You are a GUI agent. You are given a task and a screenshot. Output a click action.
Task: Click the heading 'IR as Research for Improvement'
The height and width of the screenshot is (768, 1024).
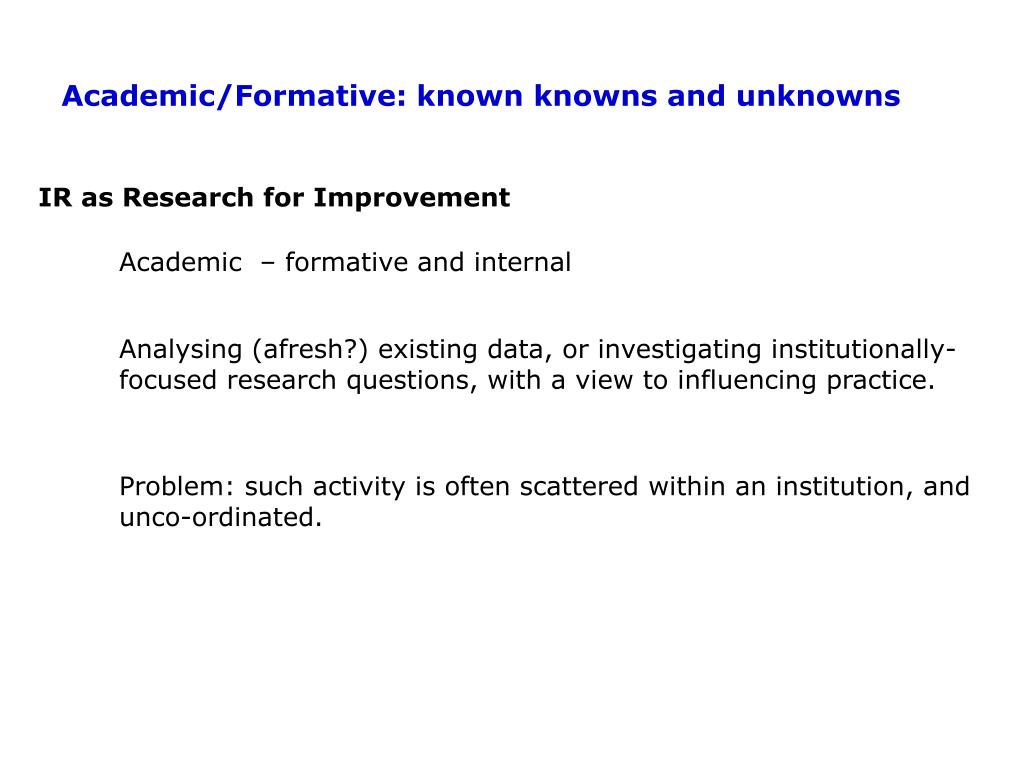pyautogui.click(x=274, y=198)
